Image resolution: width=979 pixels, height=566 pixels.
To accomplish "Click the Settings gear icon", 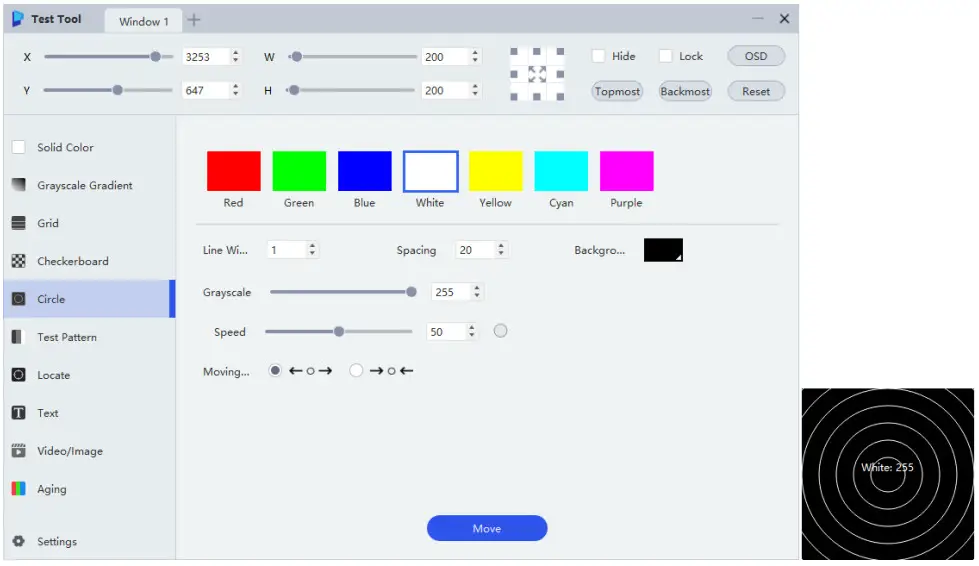I will pyautogui.click(x=19, y=541).
